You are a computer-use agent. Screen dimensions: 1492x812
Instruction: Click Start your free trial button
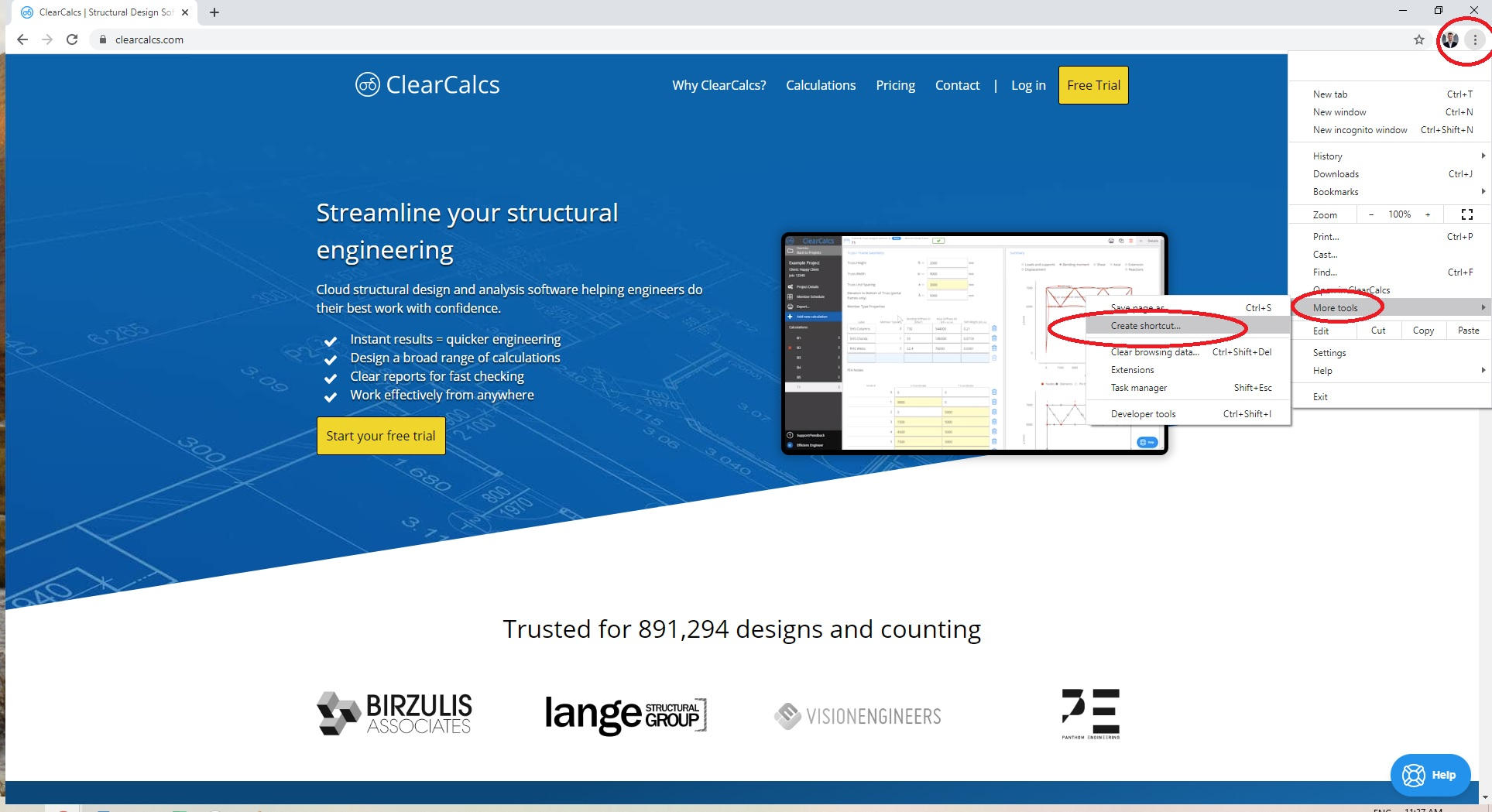pos(381,436)
